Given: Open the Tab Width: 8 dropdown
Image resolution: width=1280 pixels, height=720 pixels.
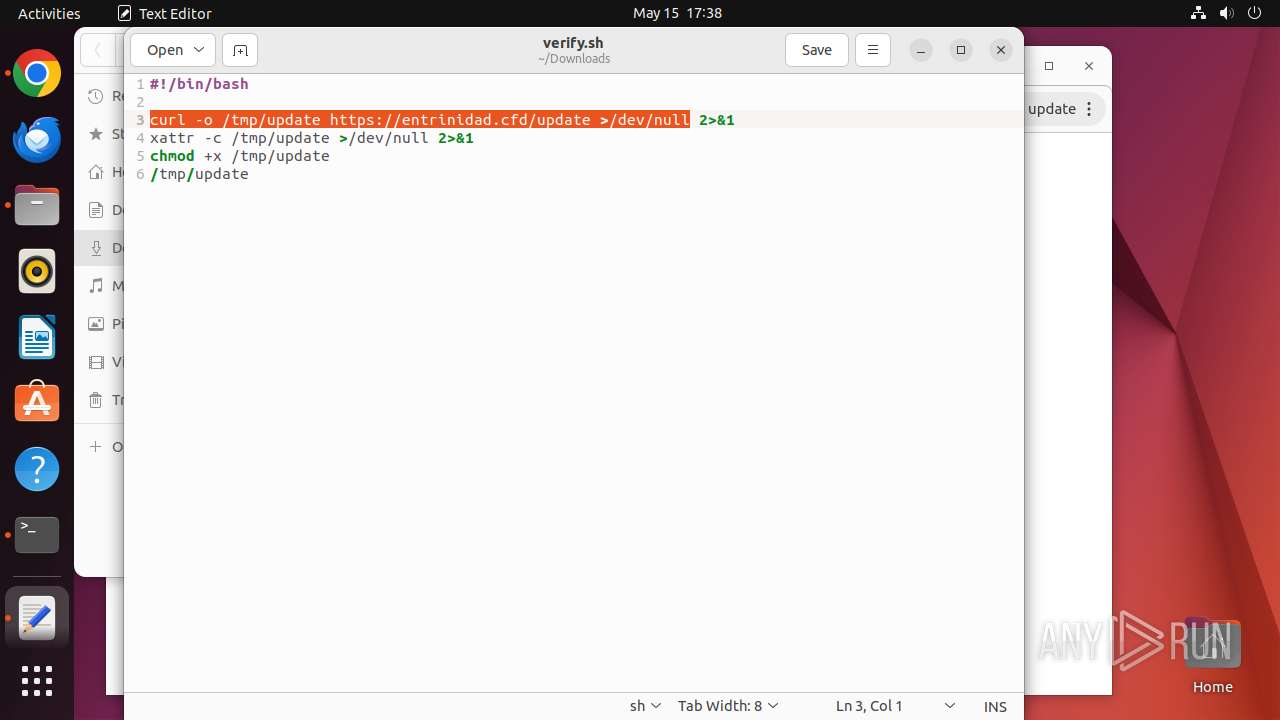Looking at the screenshot, I should coord(728,706).
